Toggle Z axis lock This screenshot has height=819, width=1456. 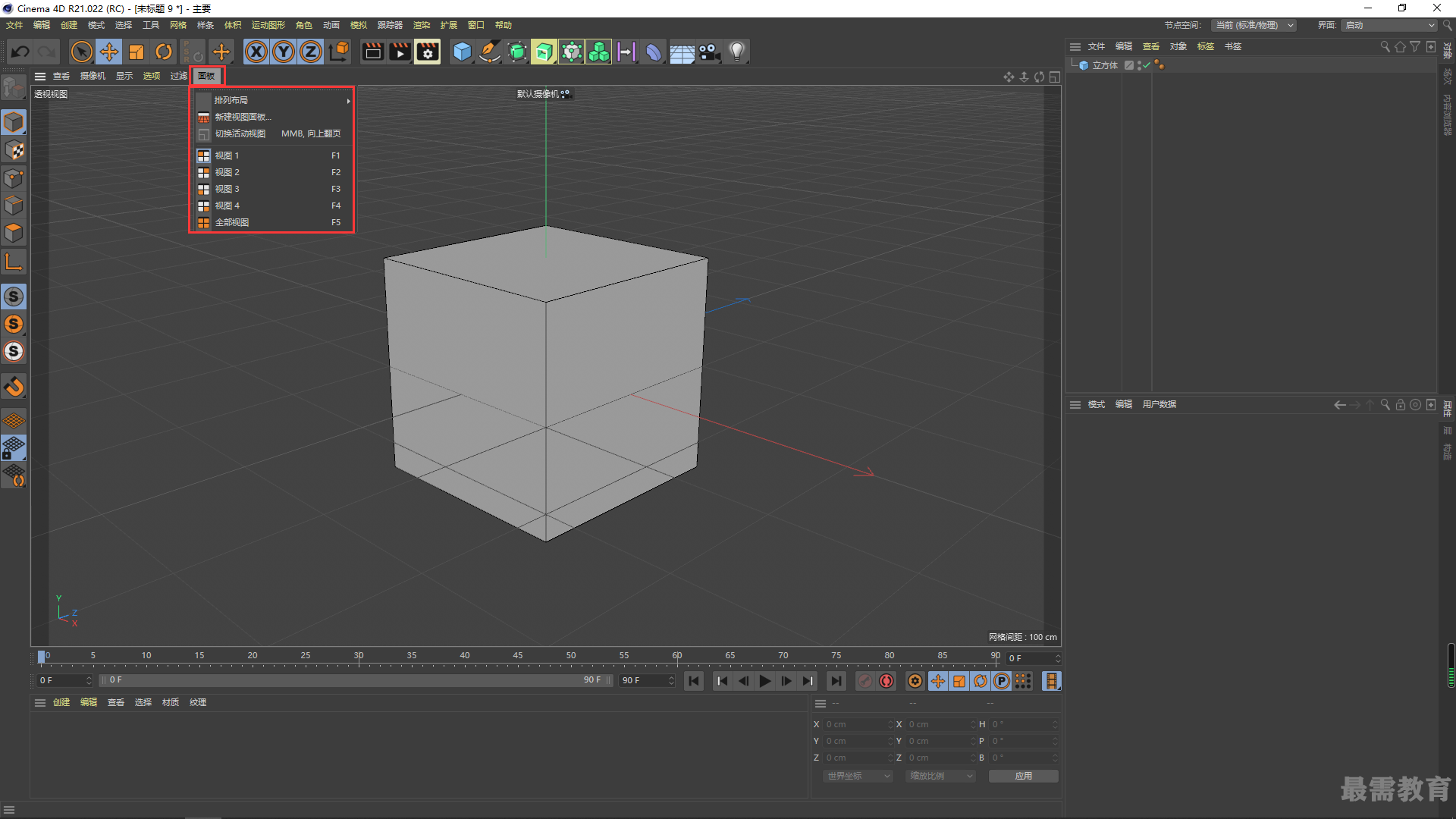[311, 52]
